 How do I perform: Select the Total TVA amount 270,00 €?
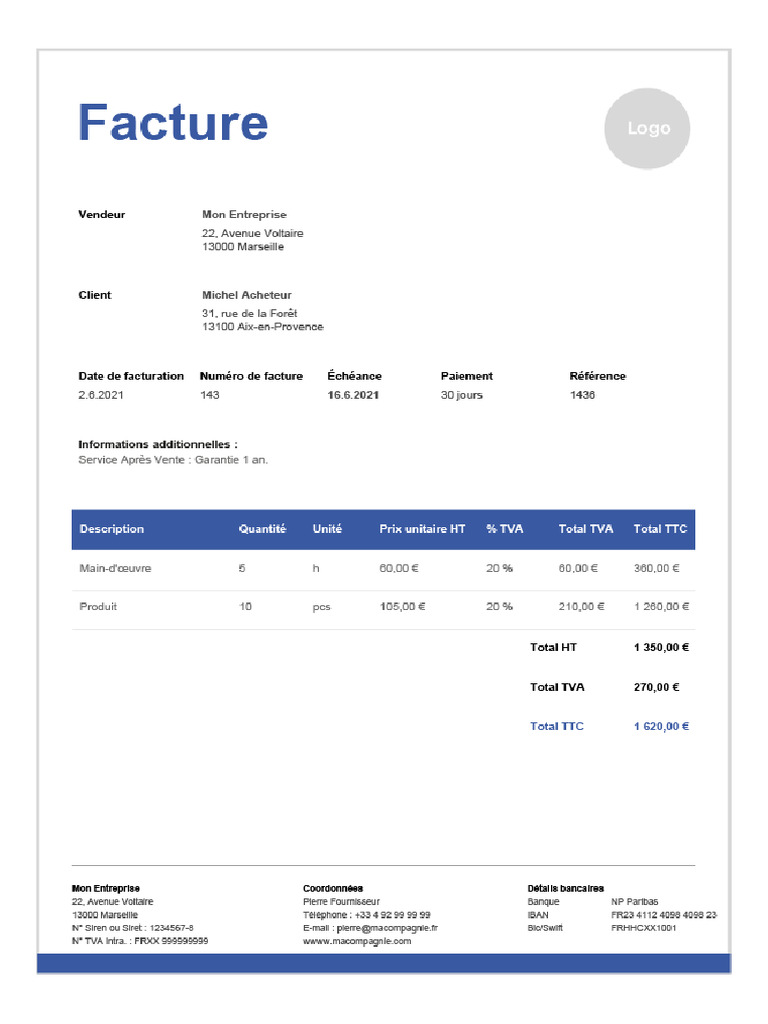[656, 687]
